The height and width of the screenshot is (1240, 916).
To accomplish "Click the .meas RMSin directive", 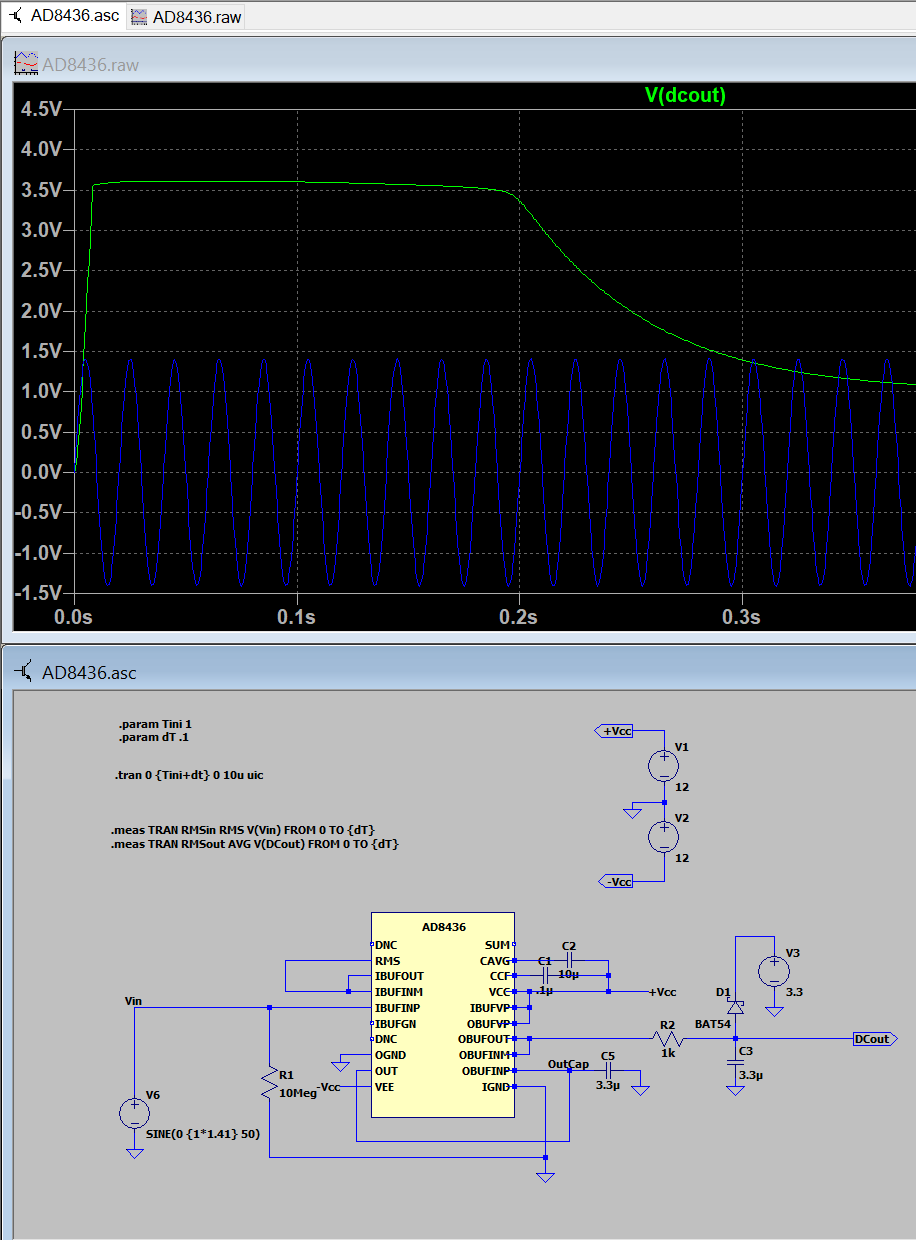I will 243,830.
